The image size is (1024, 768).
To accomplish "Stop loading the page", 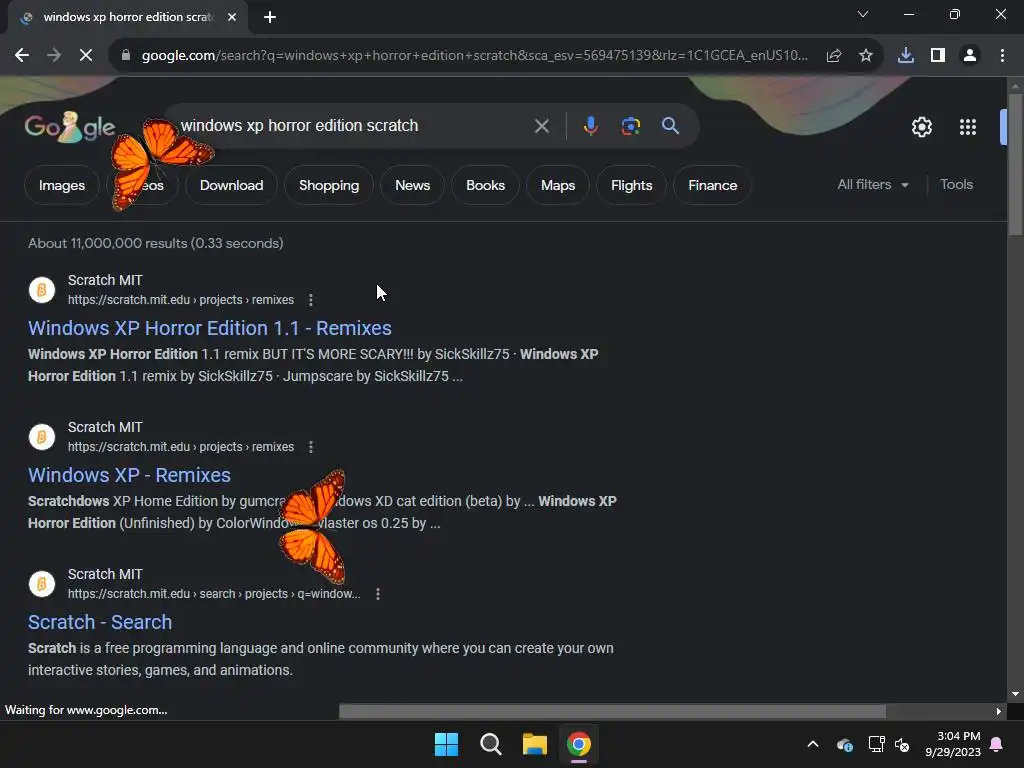I will pos(86,56).
